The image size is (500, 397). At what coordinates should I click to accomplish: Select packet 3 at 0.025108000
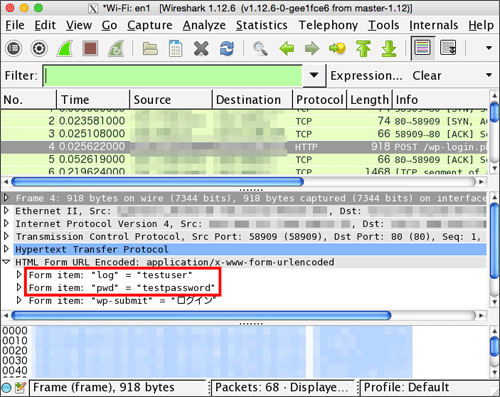tap(244, 134)
